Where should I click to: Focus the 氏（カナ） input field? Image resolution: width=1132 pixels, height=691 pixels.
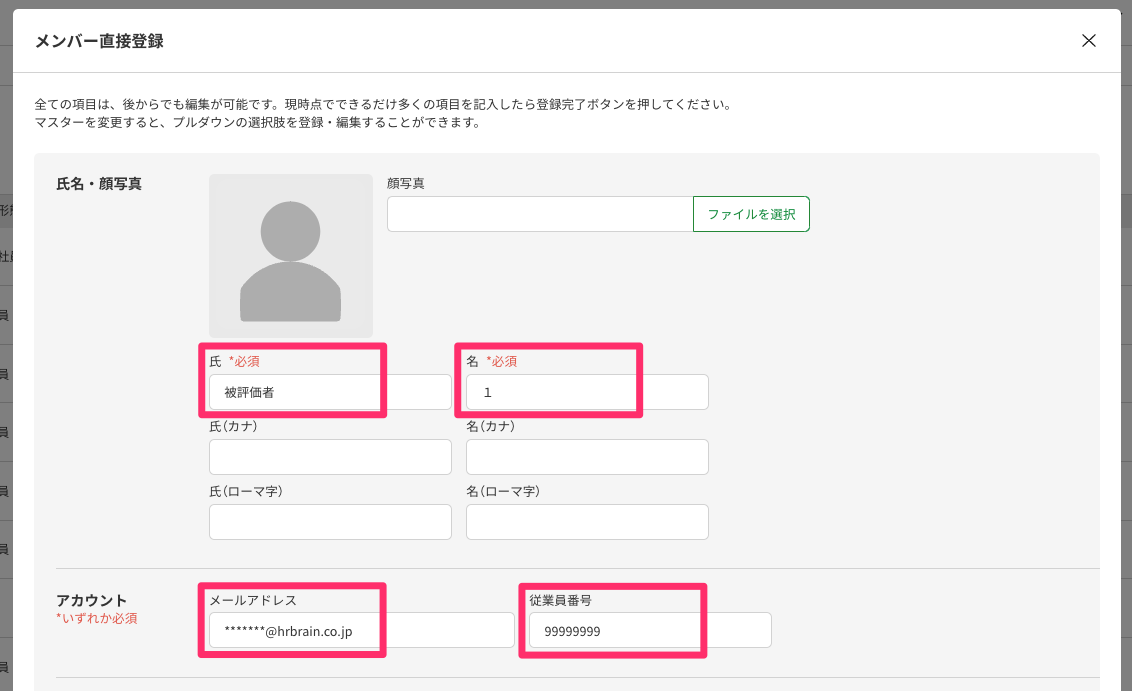point(330,456)
